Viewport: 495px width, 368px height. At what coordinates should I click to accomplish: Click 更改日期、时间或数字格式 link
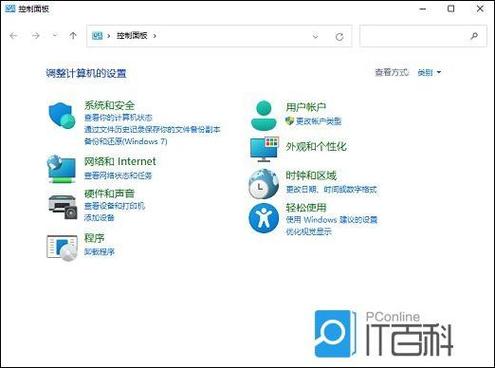331,190
